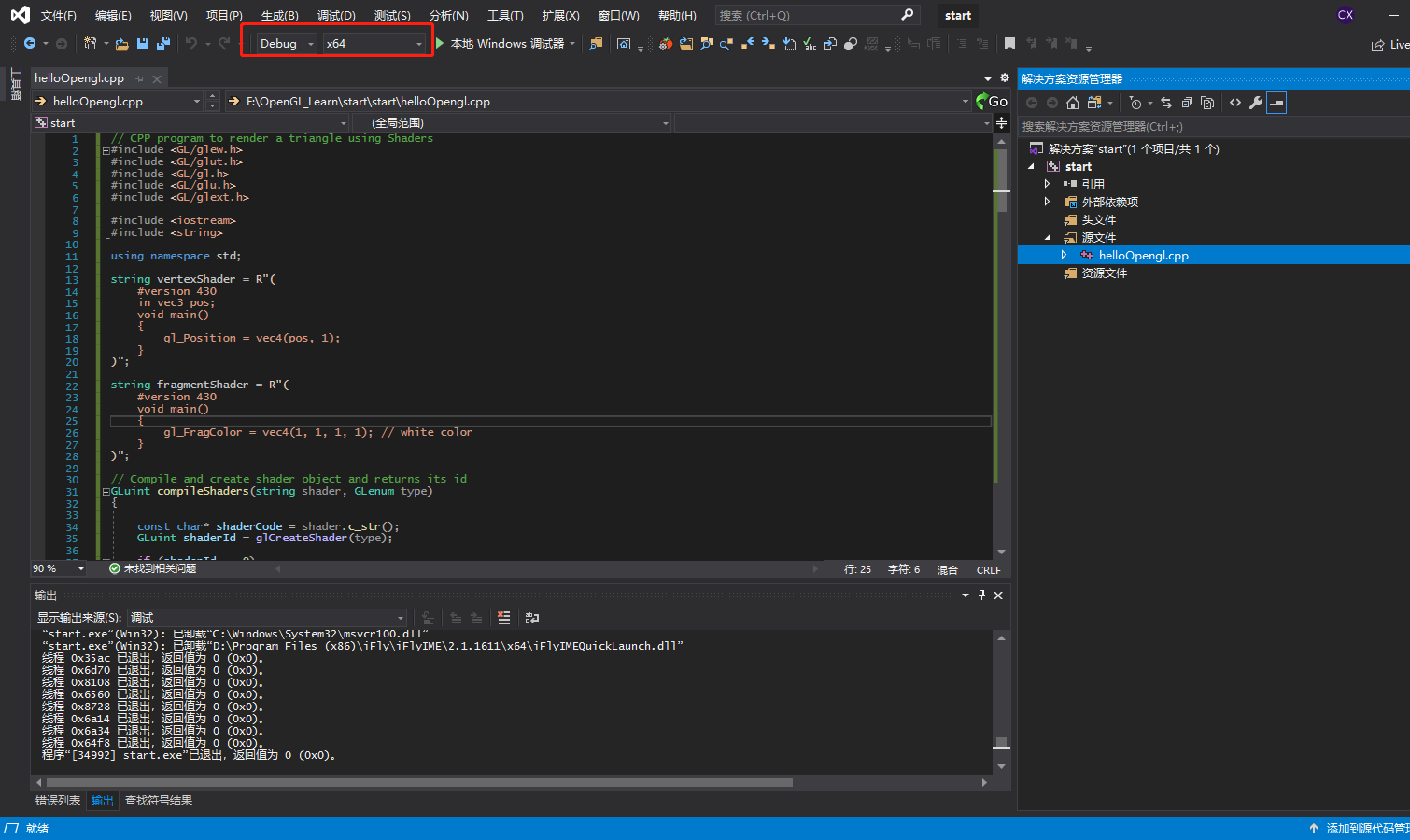Click the Home icon in Solution Explorer
This screenshot has height=840, width=1410.
[x=1073, y=103]
